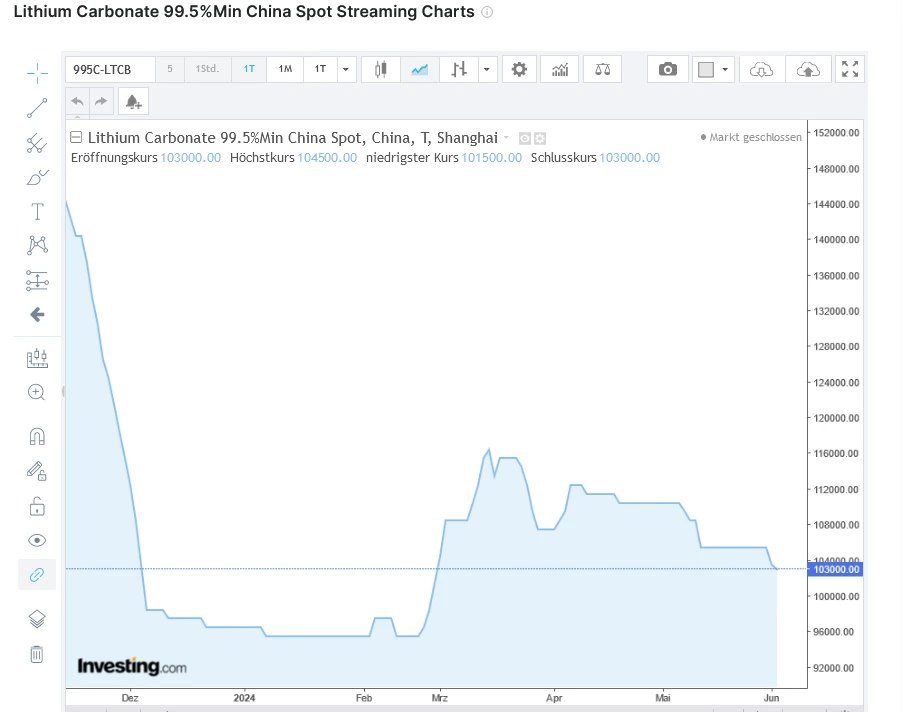
Task: Open chart settings gear
Action: pos(519,69)
